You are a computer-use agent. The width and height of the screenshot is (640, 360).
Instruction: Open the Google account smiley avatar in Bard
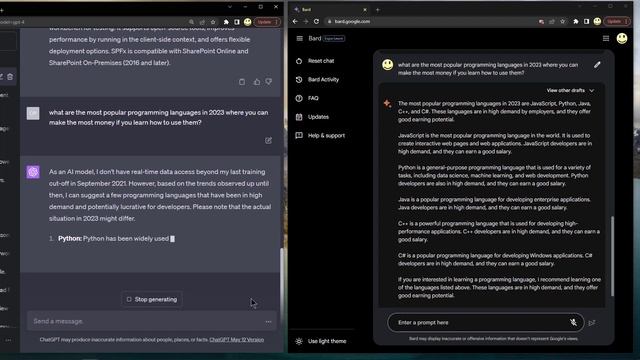click(x=622, y=38)
